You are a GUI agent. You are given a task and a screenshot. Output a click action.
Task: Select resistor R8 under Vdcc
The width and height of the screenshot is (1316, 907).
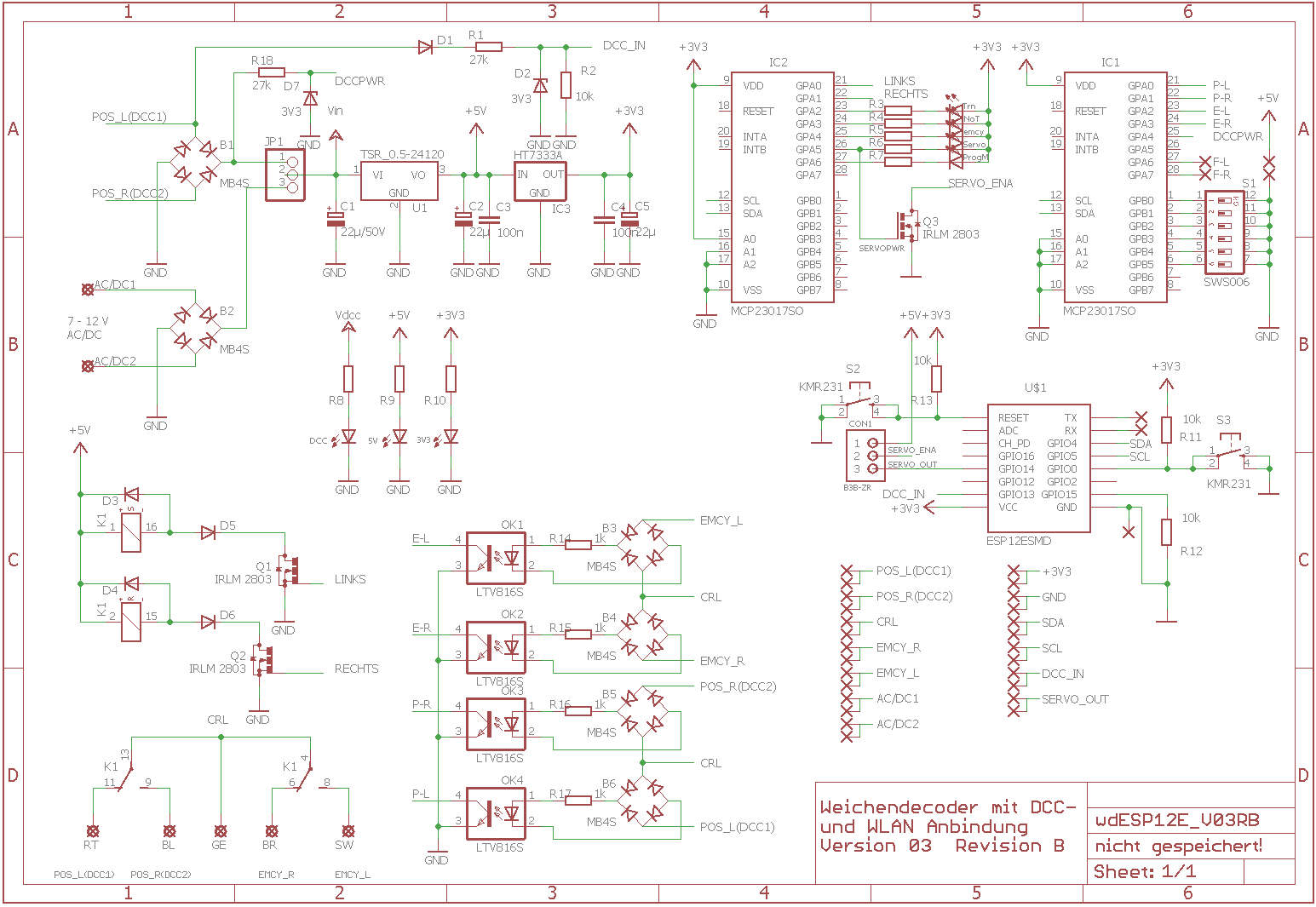[348, 379]
